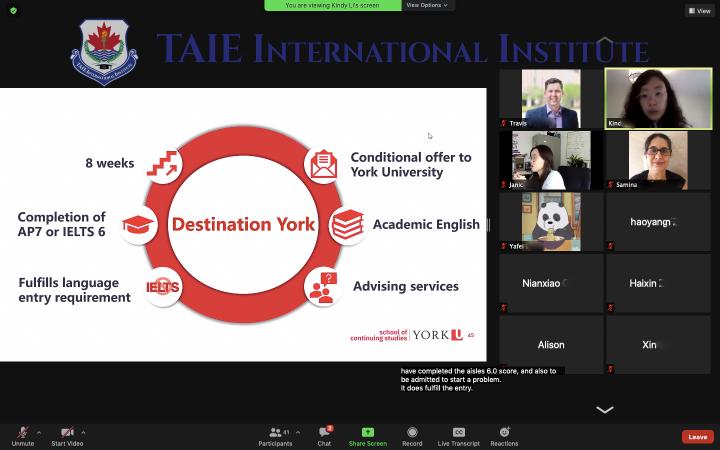
Task: Click 'Fulfills language entry requirement' text
Action: point(74,290)
